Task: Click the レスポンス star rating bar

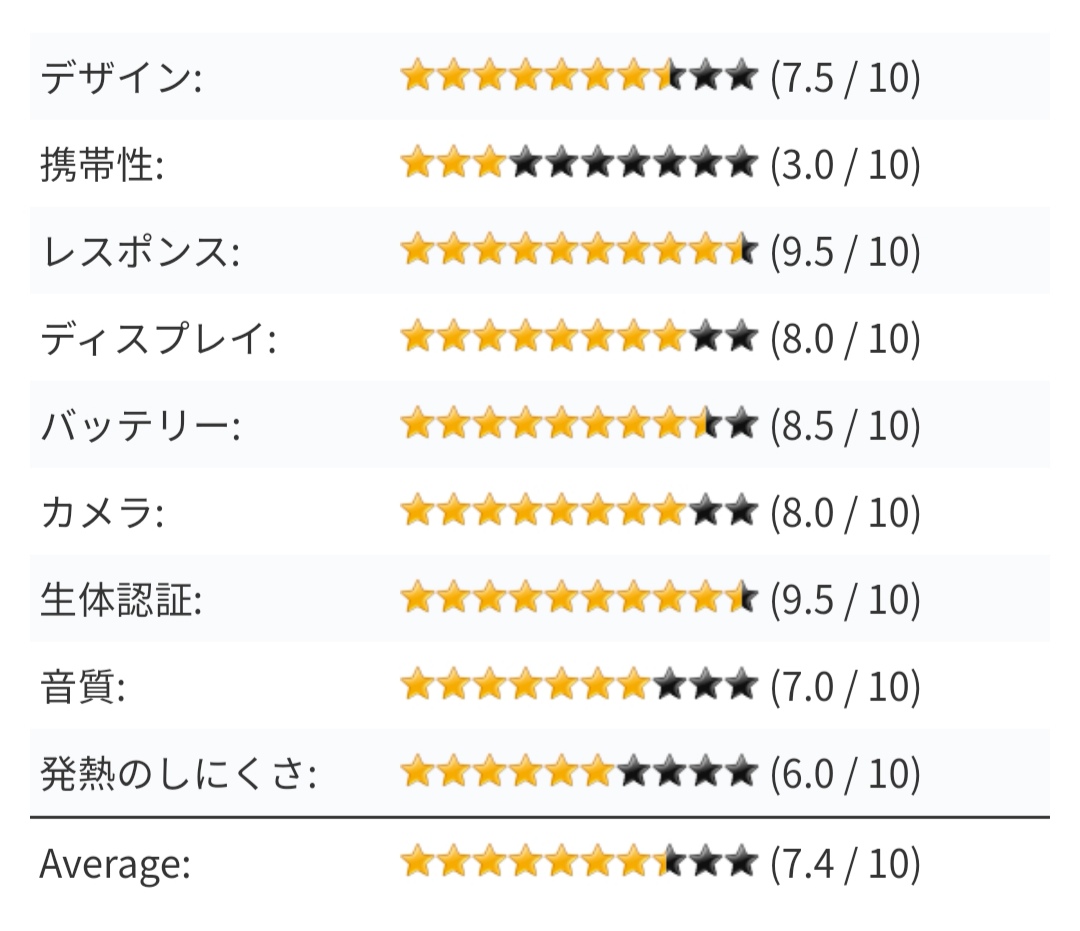Action: coord(578,251)
